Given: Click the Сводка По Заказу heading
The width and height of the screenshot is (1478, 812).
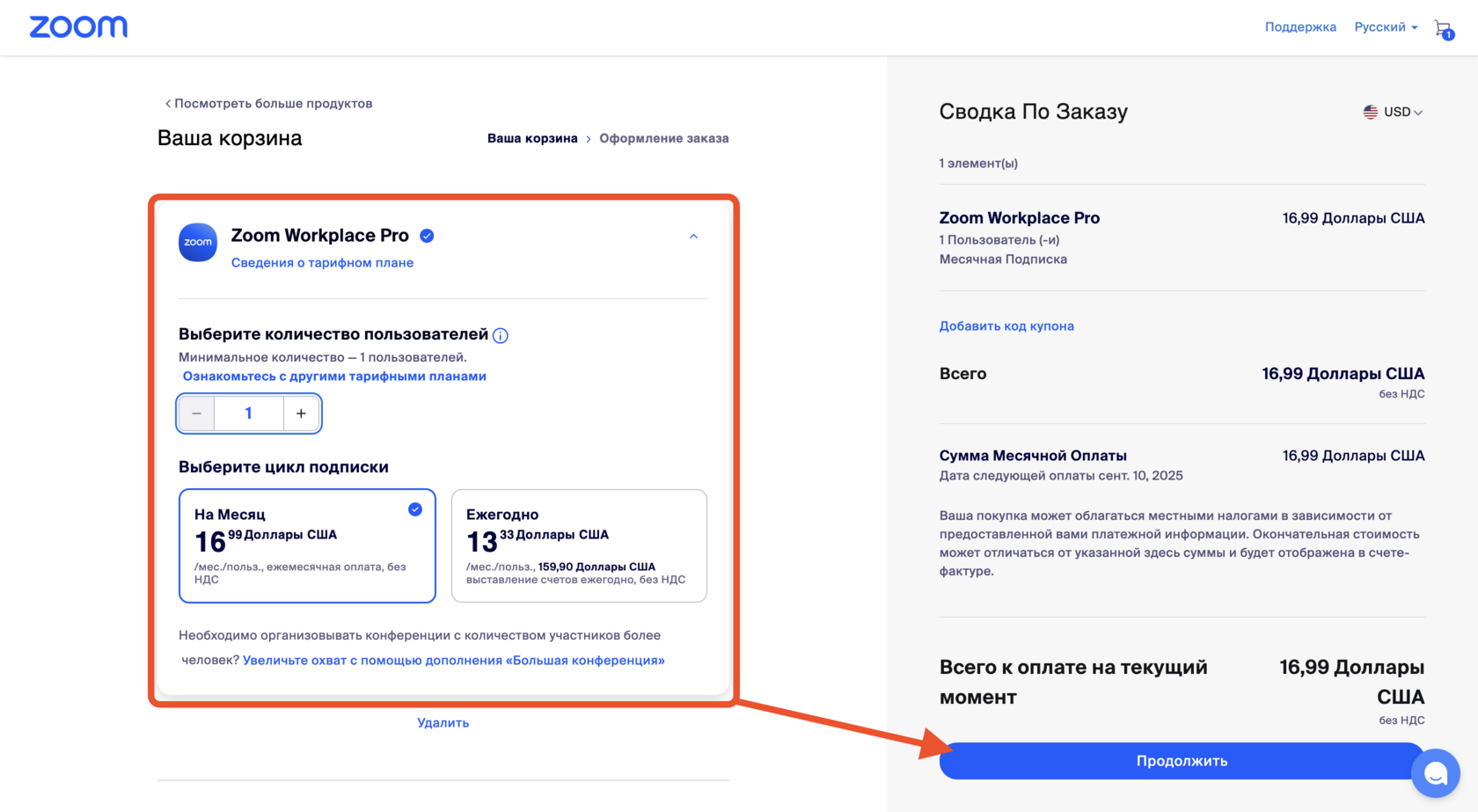Looking at the screenshot, I should tap(1034, 112).
